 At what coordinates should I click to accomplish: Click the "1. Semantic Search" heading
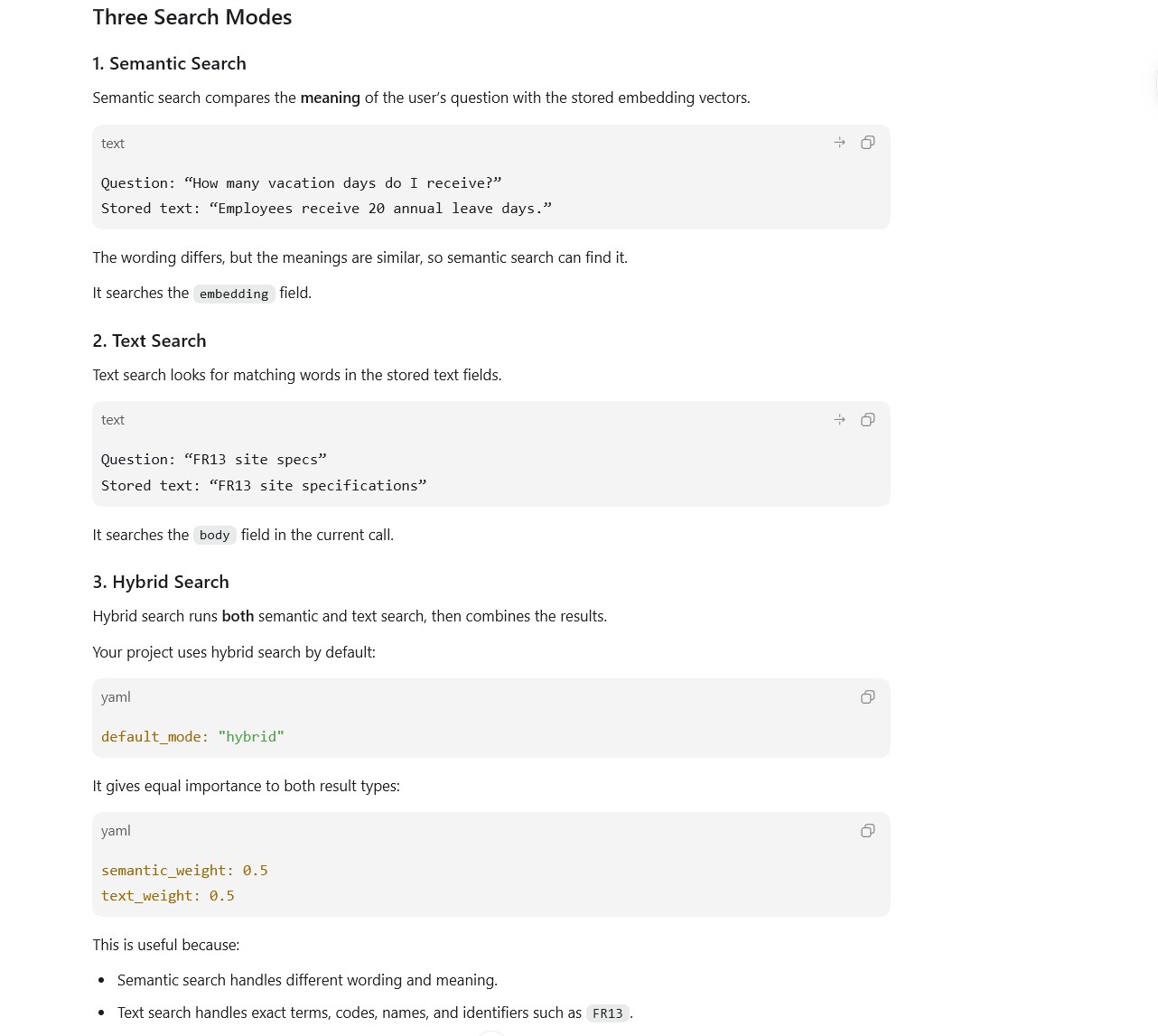coord(169,63)
